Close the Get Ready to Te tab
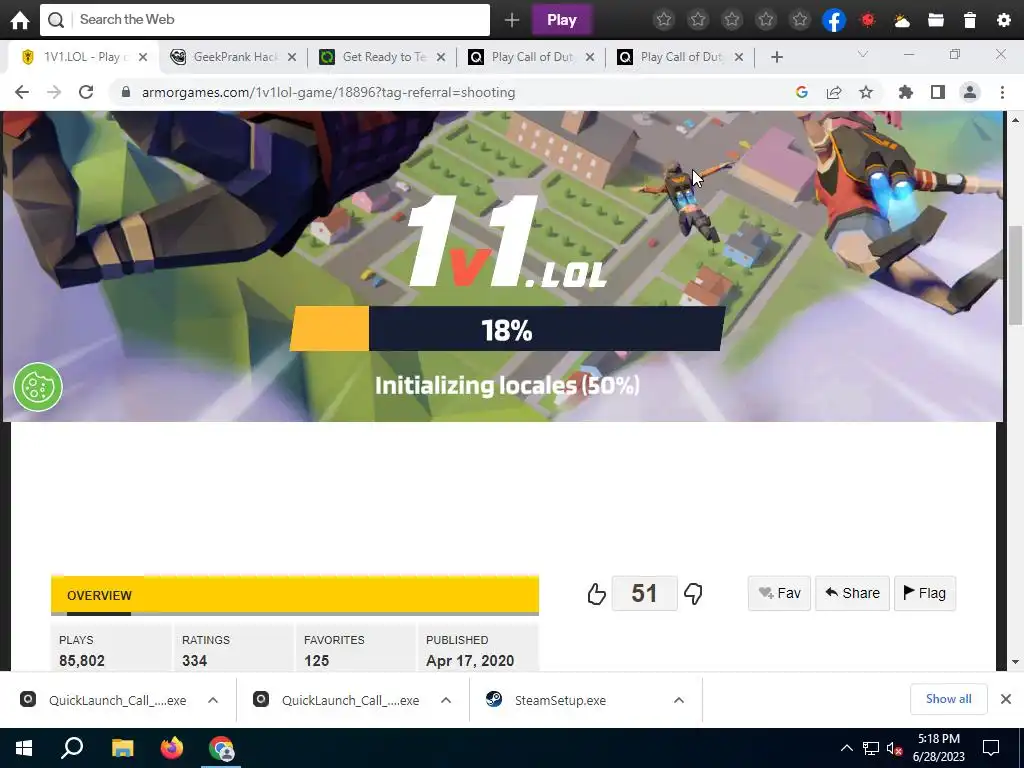The height and width of the screenshot is (768, 1024). click(x=441, y=57)
